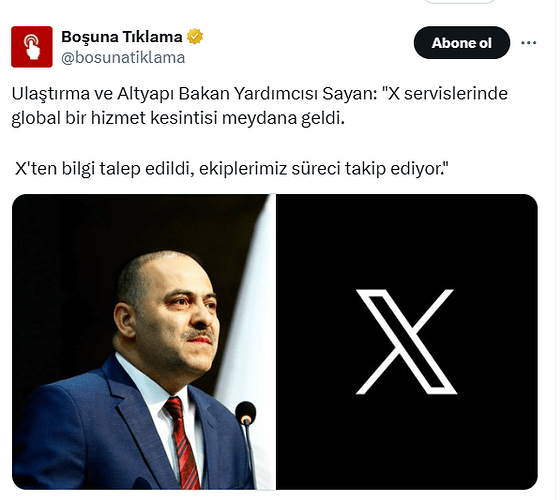Click the hand pointer logo in the avatar

(x=32, y=47)
